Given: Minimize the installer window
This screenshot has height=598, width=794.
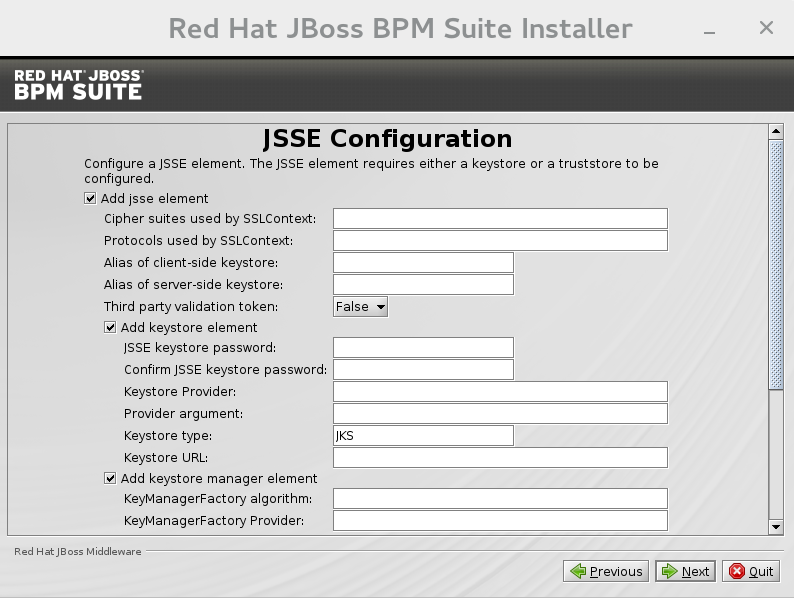Looking at the screenshot, I should pyautogui.click(x=710, y=29).
